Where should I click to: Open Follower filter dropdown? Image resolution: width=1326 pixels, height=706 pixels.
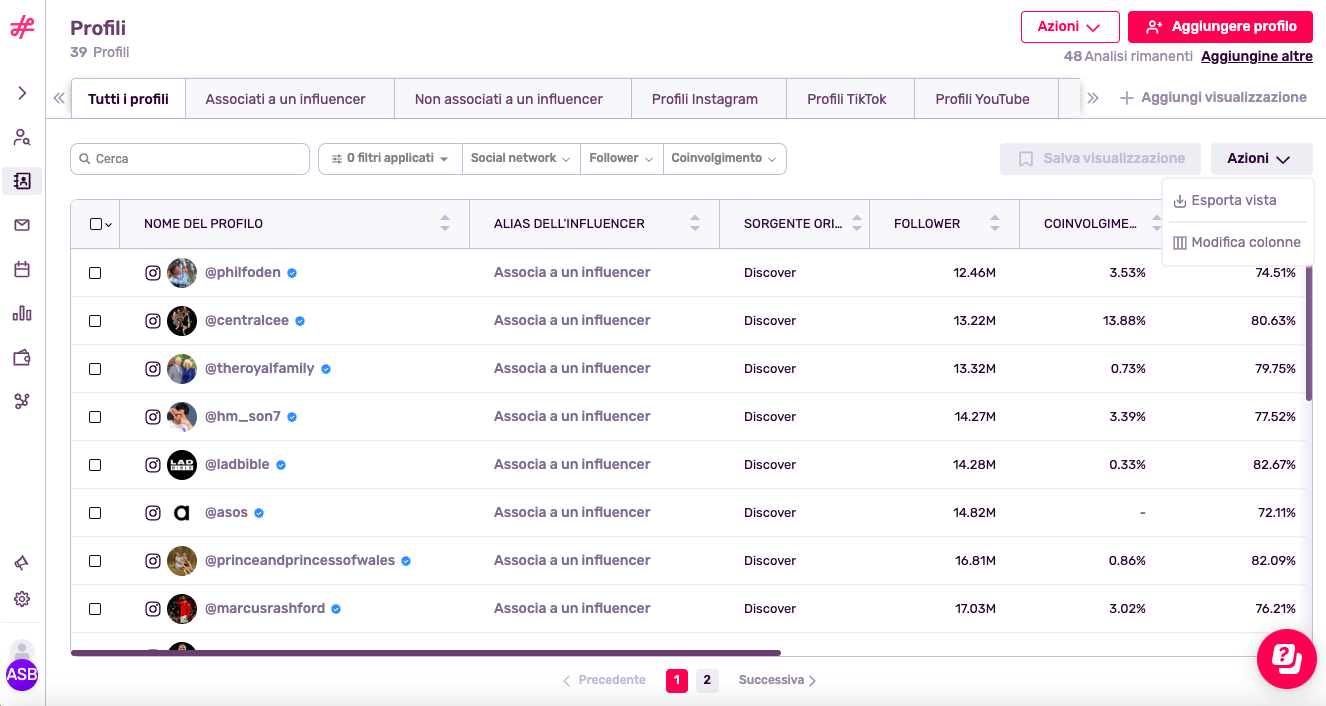click(621, 158)
